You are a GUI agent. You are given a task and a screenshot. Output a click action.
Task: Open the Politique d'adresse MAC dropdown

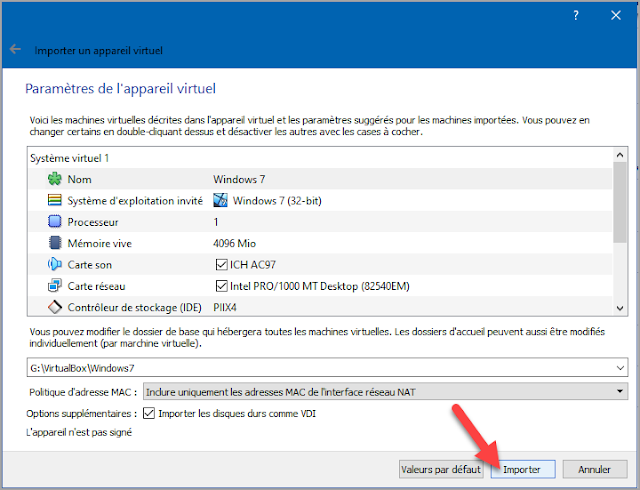(385, 392)
